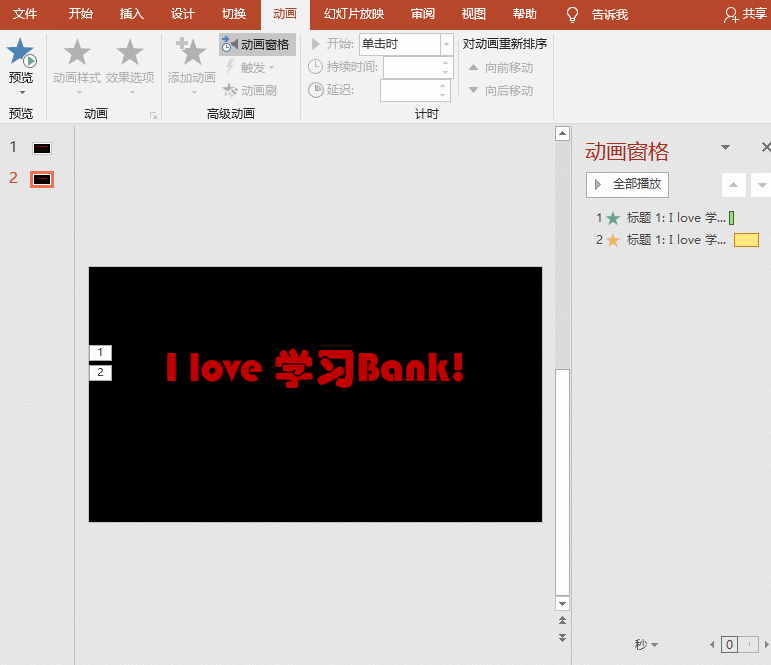Viewport: 771px width, 665px height.
Task: Click 向前移动 move earlier arrow
Action: 475,68
